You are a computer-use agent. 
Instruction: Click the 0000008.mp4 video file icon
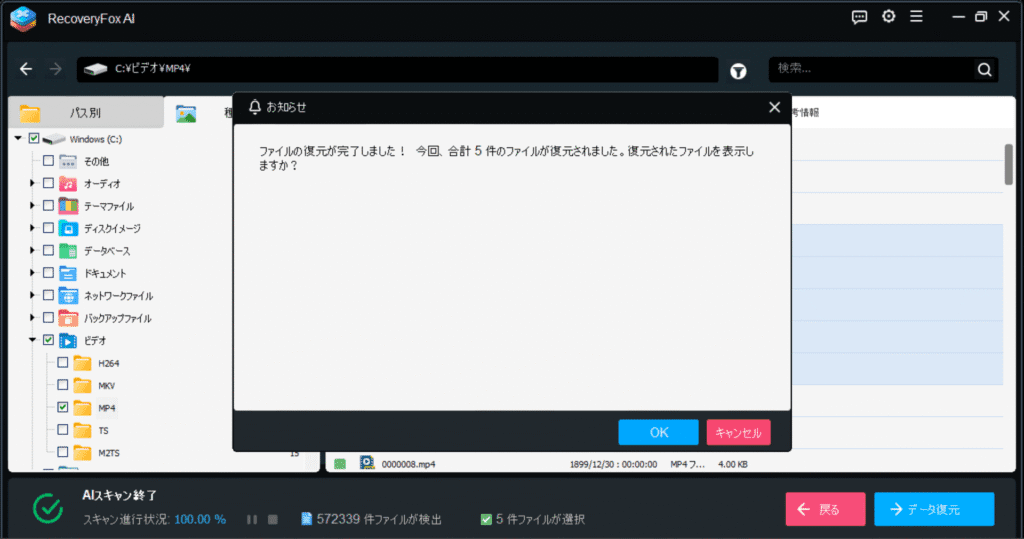coord(367,463)
